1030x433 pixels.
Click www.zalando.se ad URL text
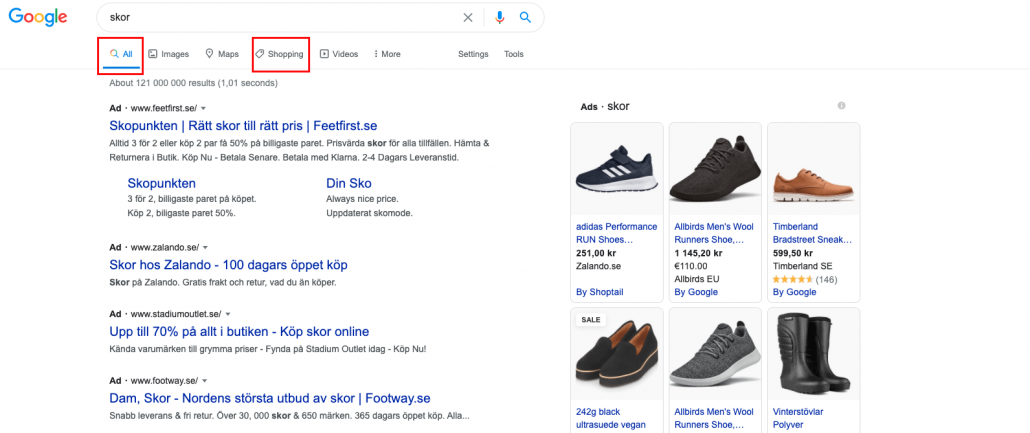(x=165, y=248)
